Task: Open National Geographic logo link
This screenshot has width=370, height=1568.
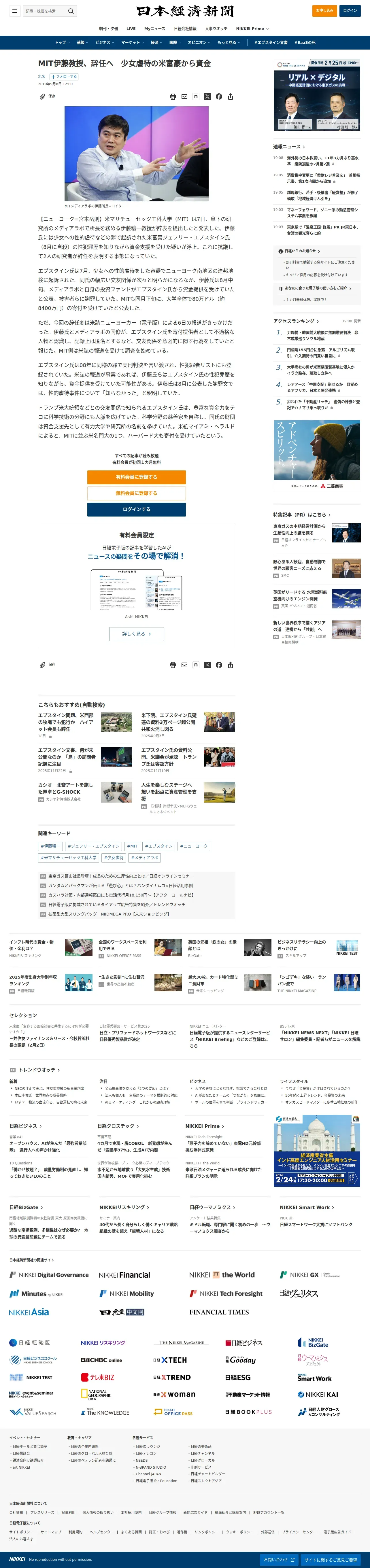Action: click(x=97, y=1395)
